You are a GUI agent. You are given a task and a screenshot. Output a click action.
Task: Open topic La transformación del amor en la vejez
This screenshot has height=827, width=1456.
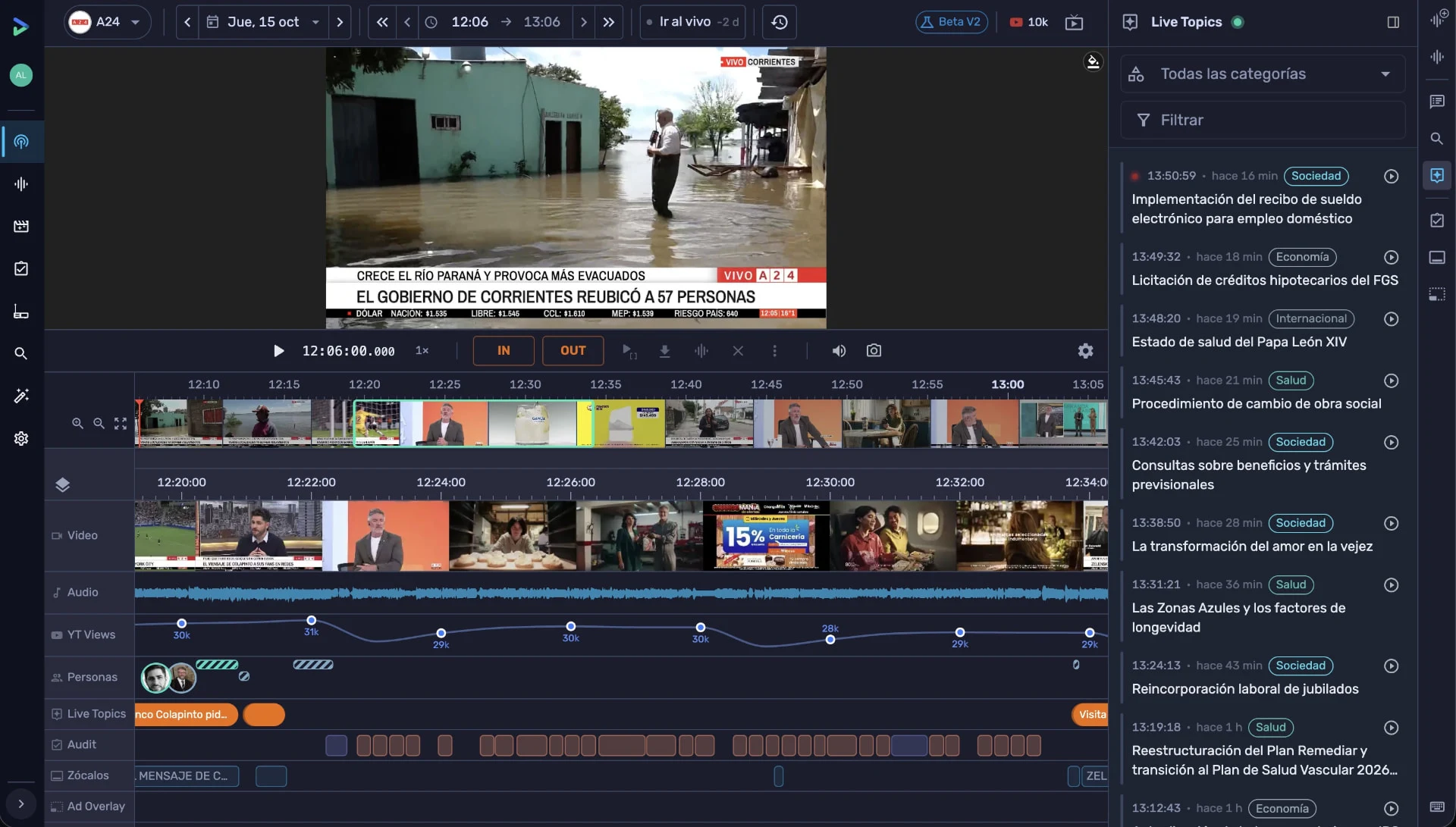pos(1252,547)
